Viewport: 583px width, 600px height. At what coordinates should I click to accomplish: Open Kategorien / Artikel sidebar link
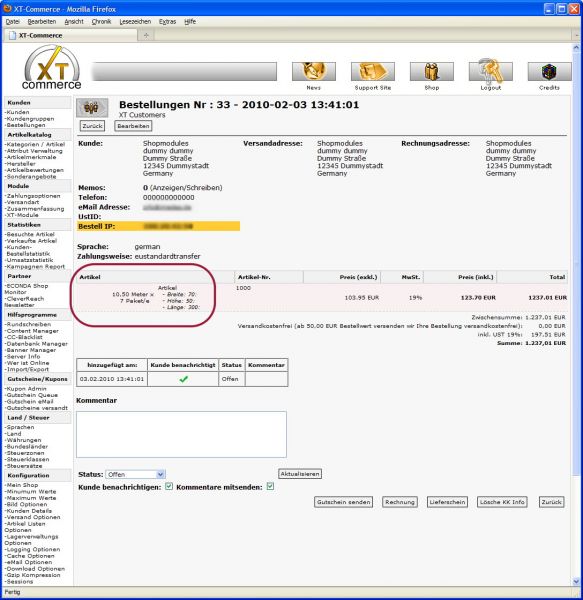coord(35,144)
